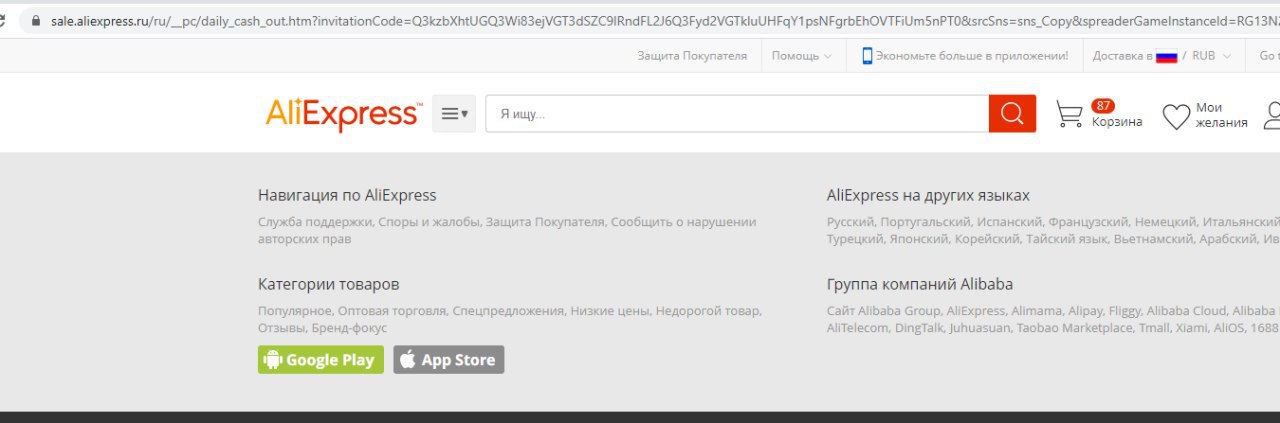Click the Мои желания link
1280x423 pixels.
pos(1222,115)
